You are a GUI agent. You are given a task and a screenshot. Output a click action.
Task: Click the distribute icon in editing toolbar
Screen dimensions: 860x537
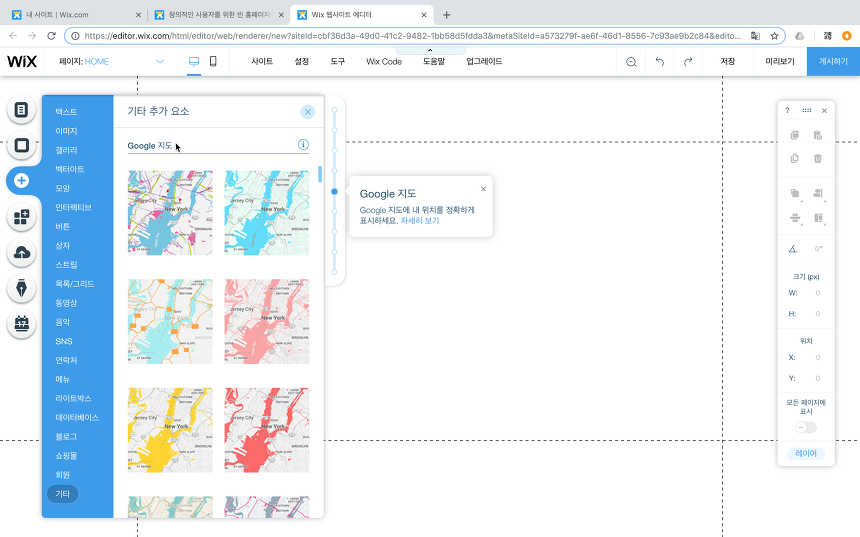[x=795, y=218]
